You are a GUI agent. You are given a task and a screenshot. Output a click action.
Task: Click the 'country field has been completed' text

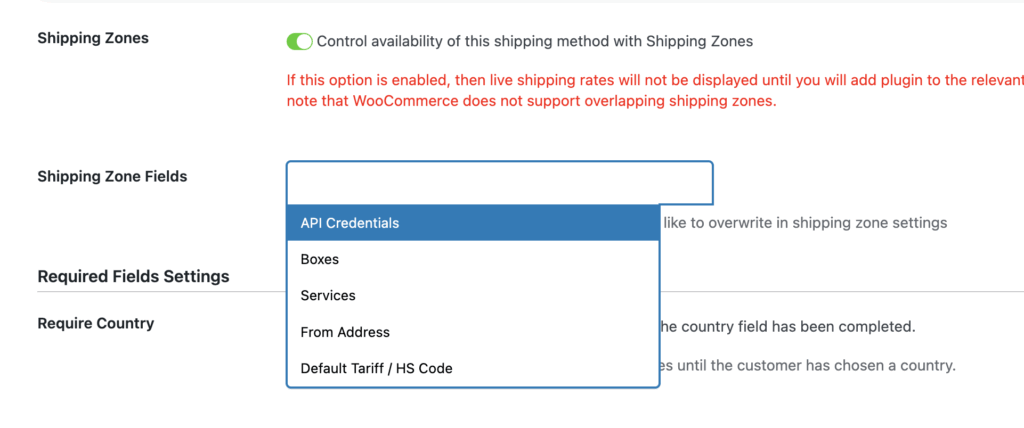tap(790, 326)
